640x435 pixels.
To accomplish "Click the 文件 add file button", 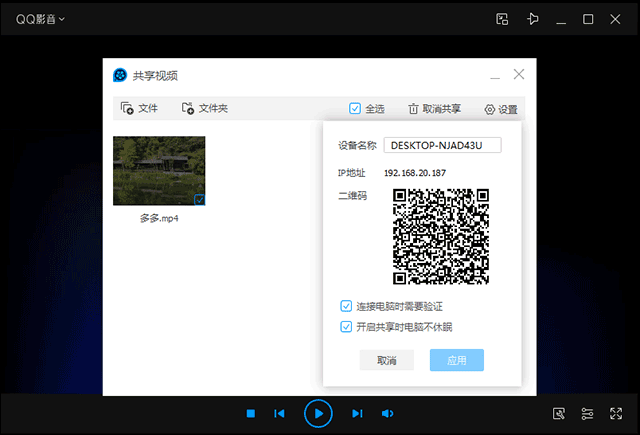I will [139, 108].
